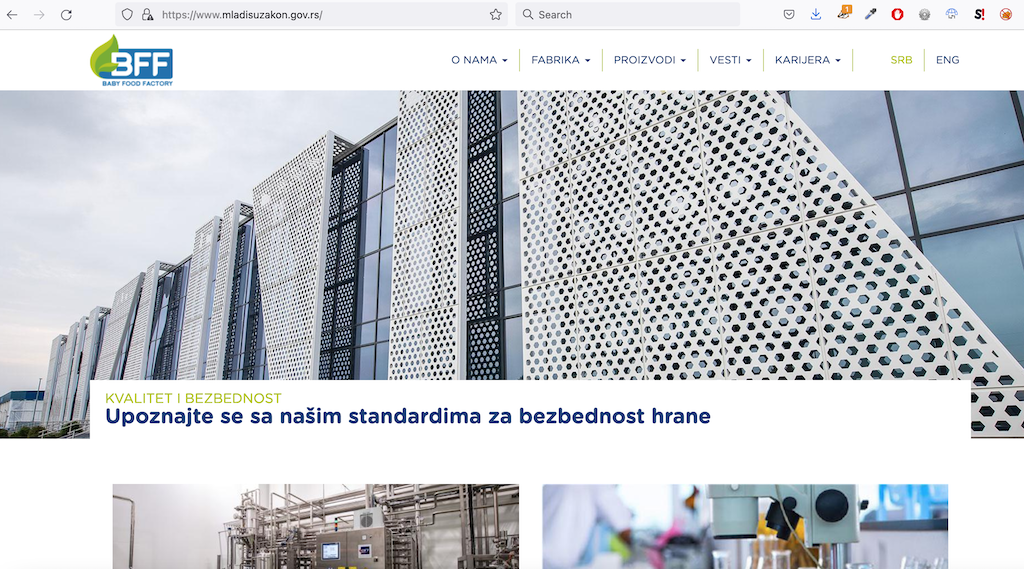Expand the O NAMA menu
Screen dimensions: 1024x569
pyautogui.click(x=479, y=60)
